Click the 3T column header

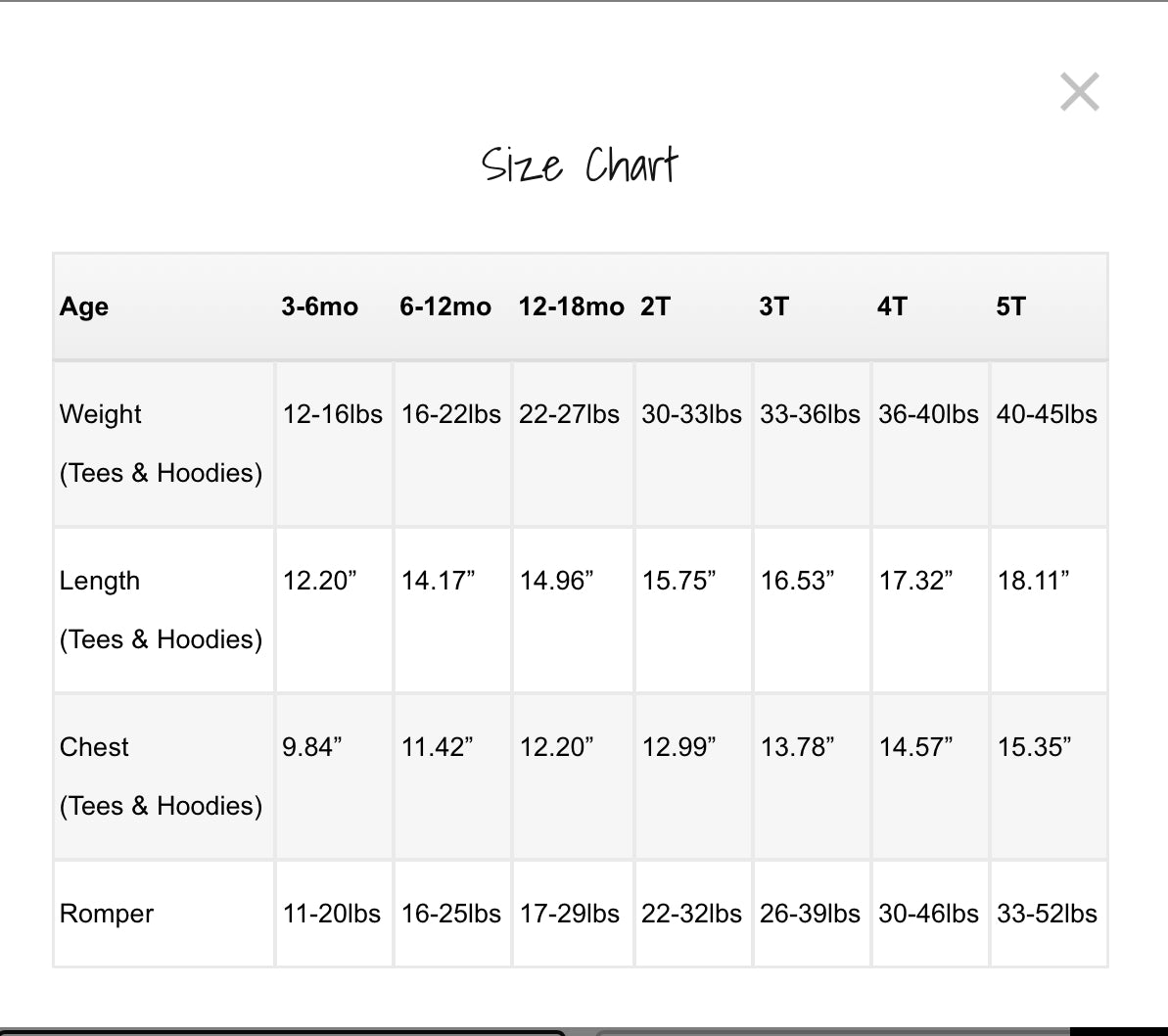click(773, 306)
